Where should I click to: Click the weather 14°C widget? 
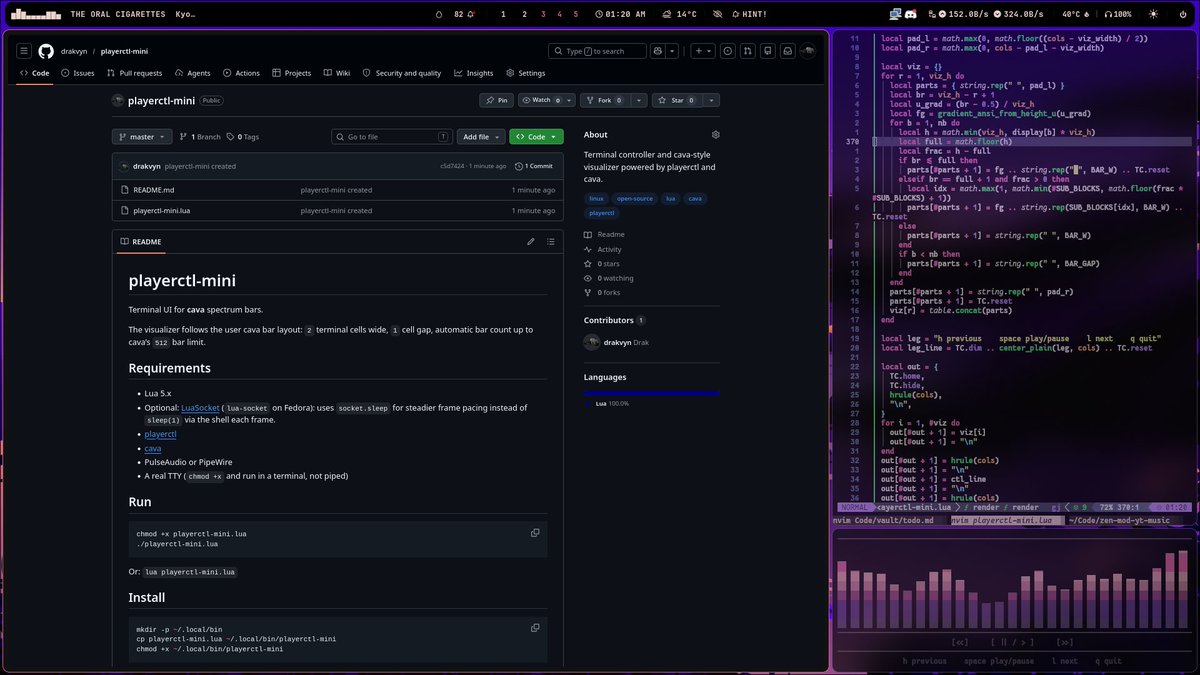679,14
